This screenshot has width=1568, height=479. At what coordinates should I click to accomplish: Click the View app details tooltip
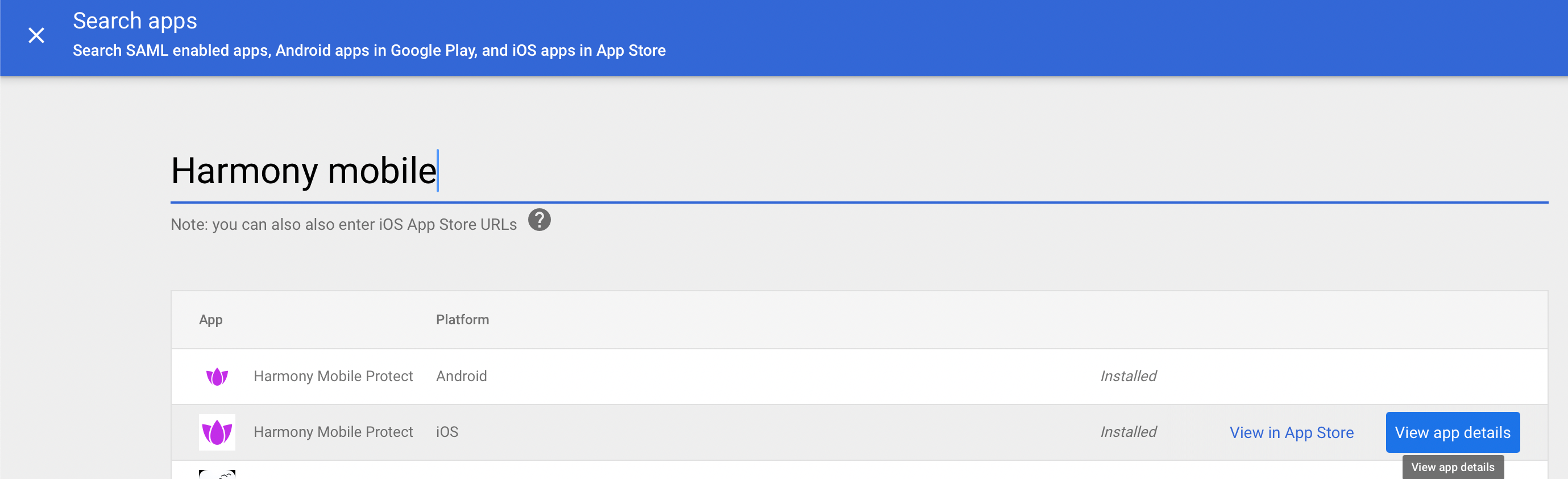pyautogui.click(x=1453, y=468)
